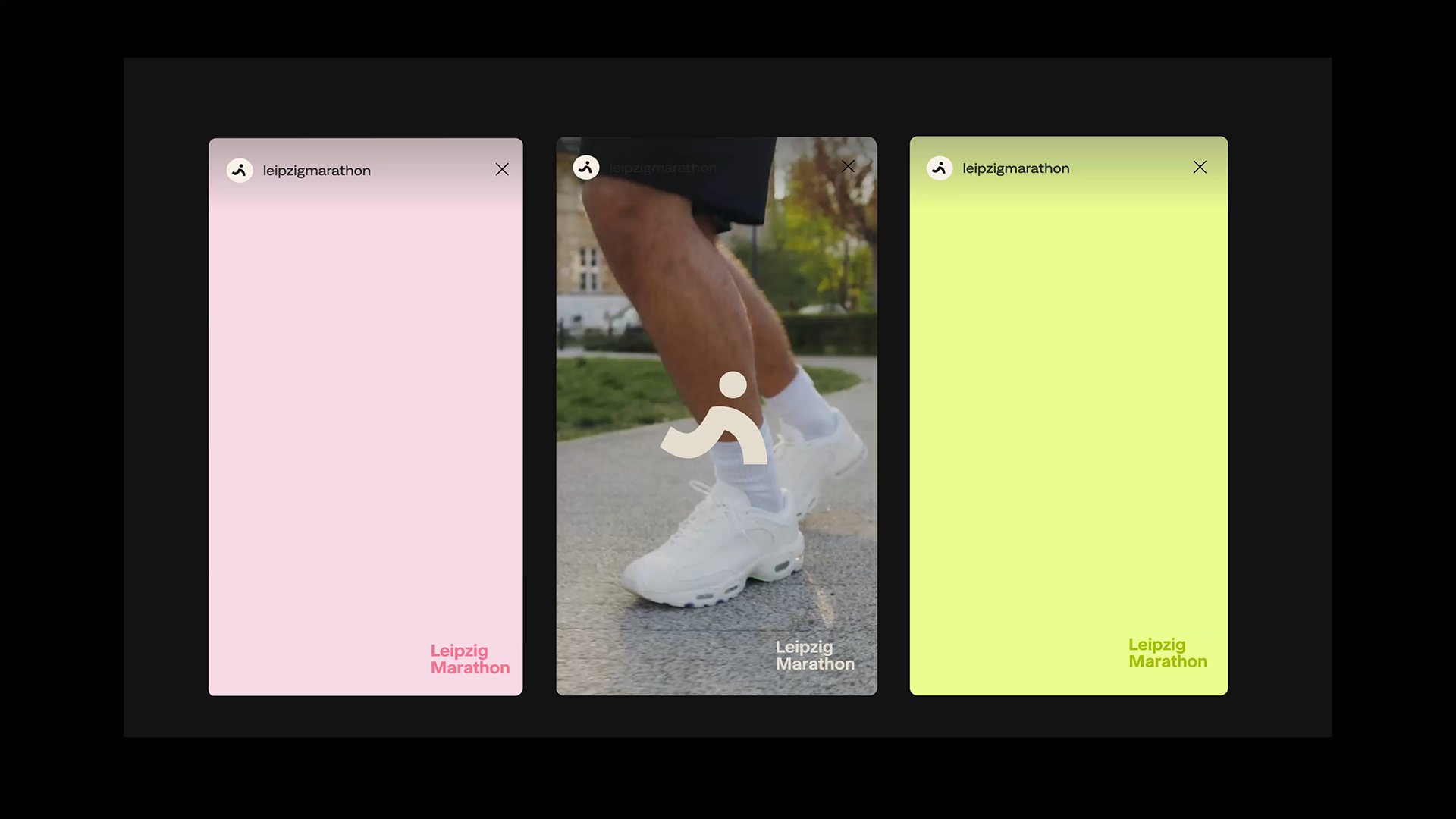The image size is (1456, 819).
Task: Close the running shoes photo story
Action: (848, 166)
